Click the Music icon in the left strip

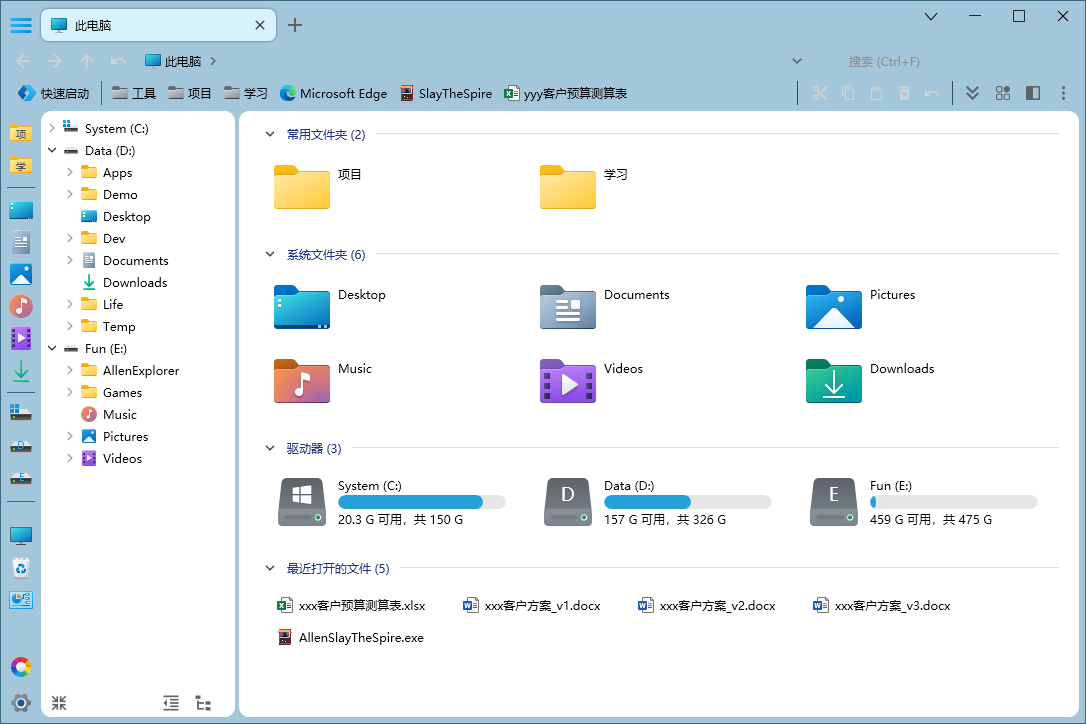21,307
